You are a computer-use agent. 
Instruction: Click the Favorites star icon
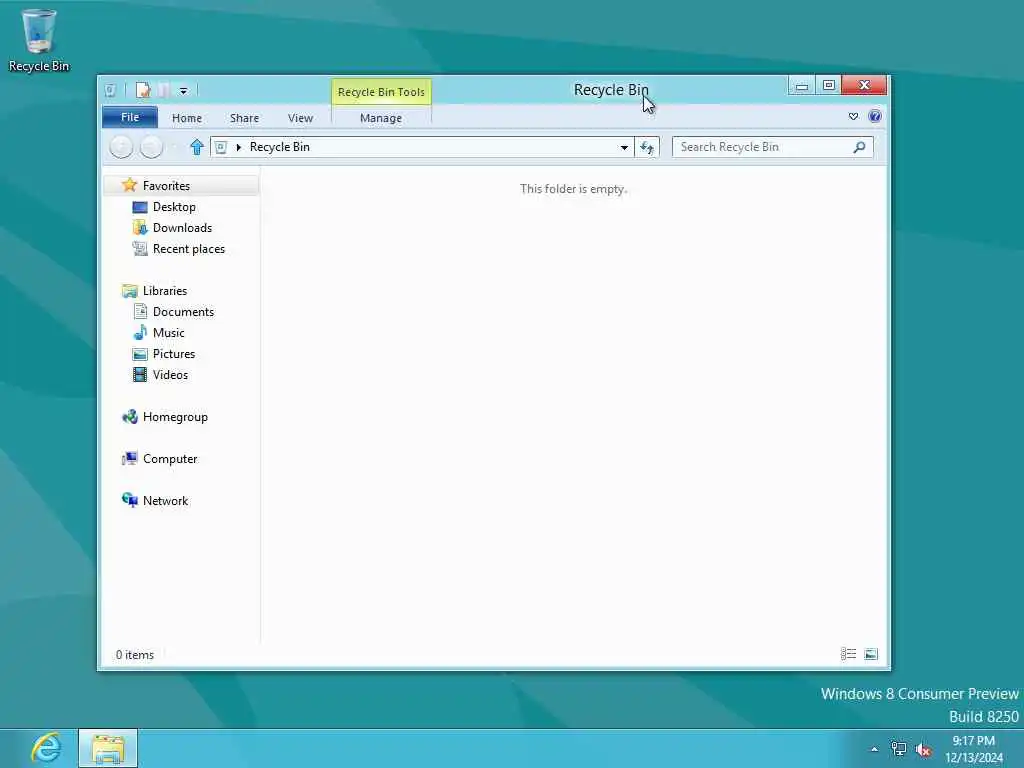point(129,185)
